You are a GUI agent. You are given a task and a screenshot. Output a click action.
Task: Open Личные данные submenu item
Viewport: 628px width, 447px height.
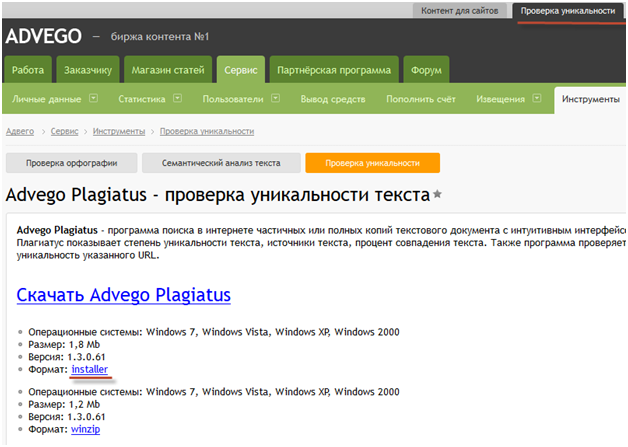[x=46, y=99]
